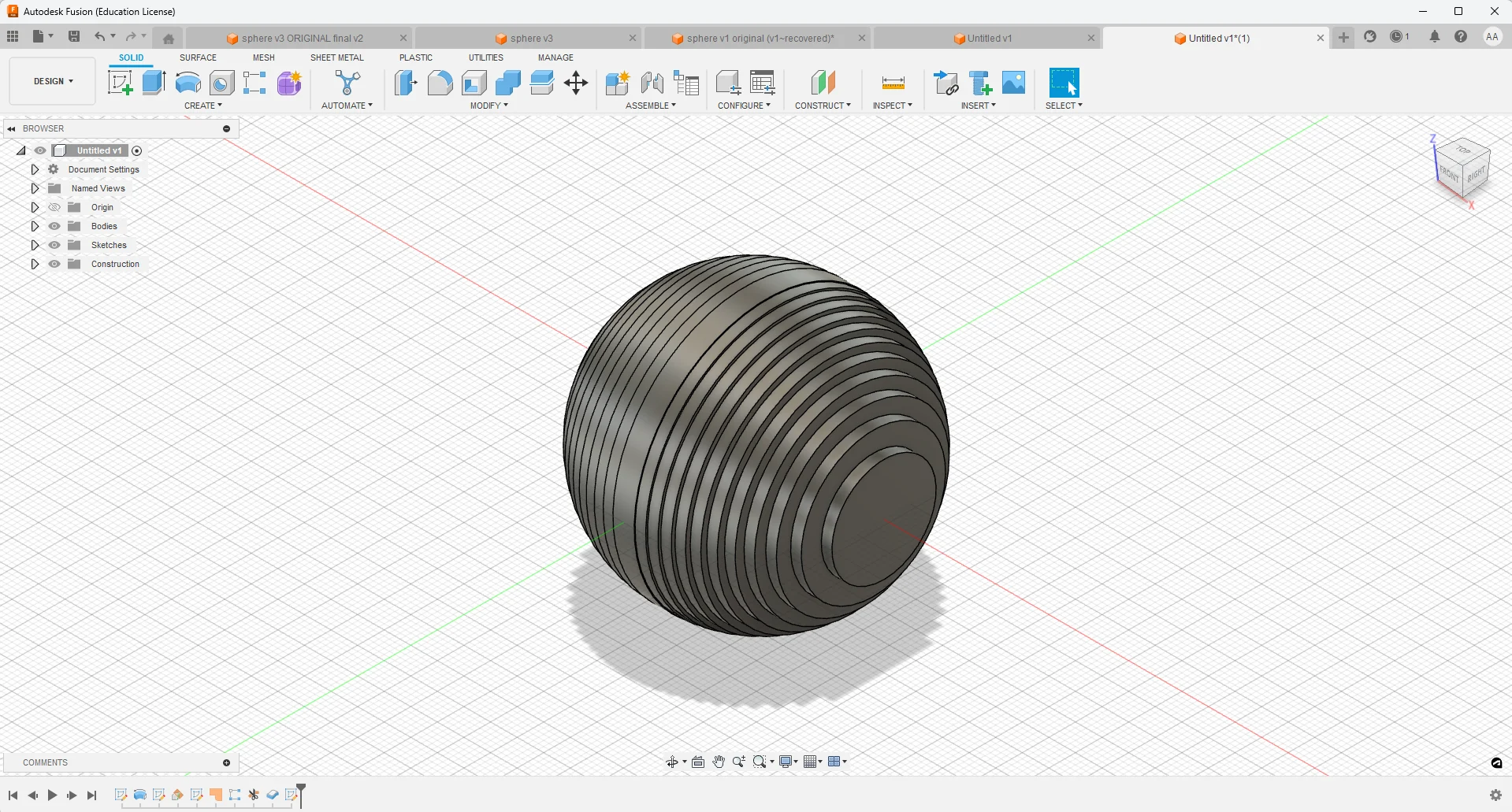Expand the Construction folder in browser

[x=35, y=264]
